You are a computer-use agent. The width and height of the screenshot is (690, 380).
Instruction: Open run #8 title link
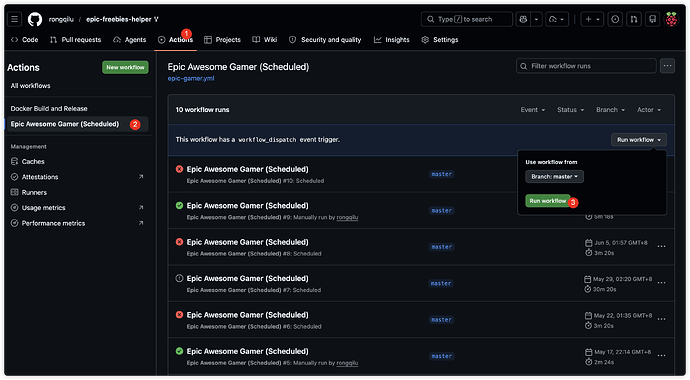click(247, 242)
